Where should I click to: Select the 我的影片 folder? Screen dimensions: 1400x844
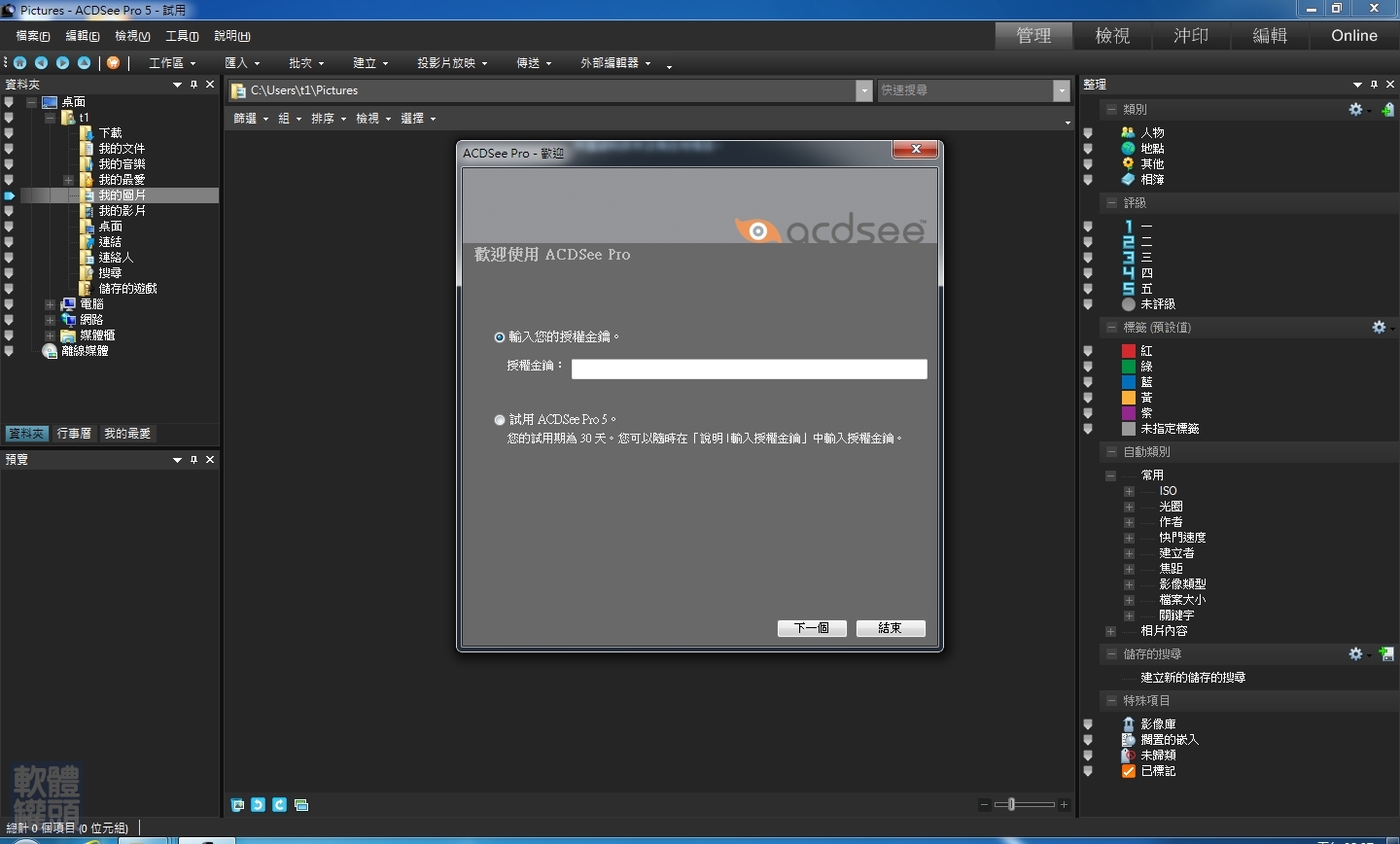[122, 211]
